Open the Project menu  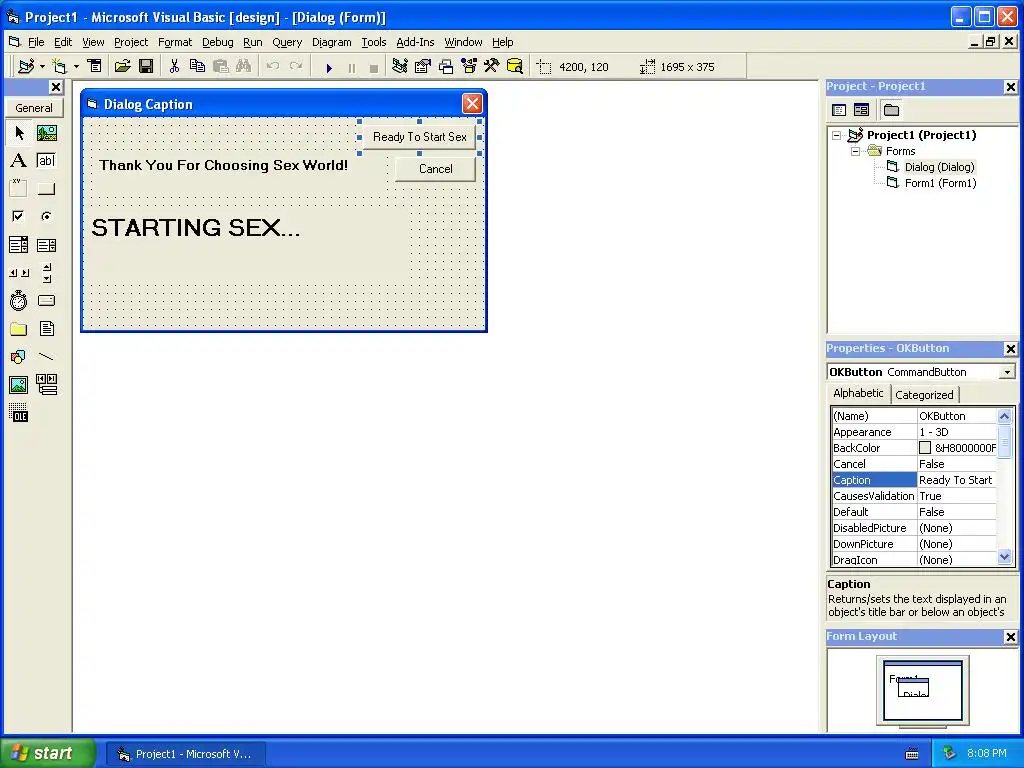coord(131,42)
